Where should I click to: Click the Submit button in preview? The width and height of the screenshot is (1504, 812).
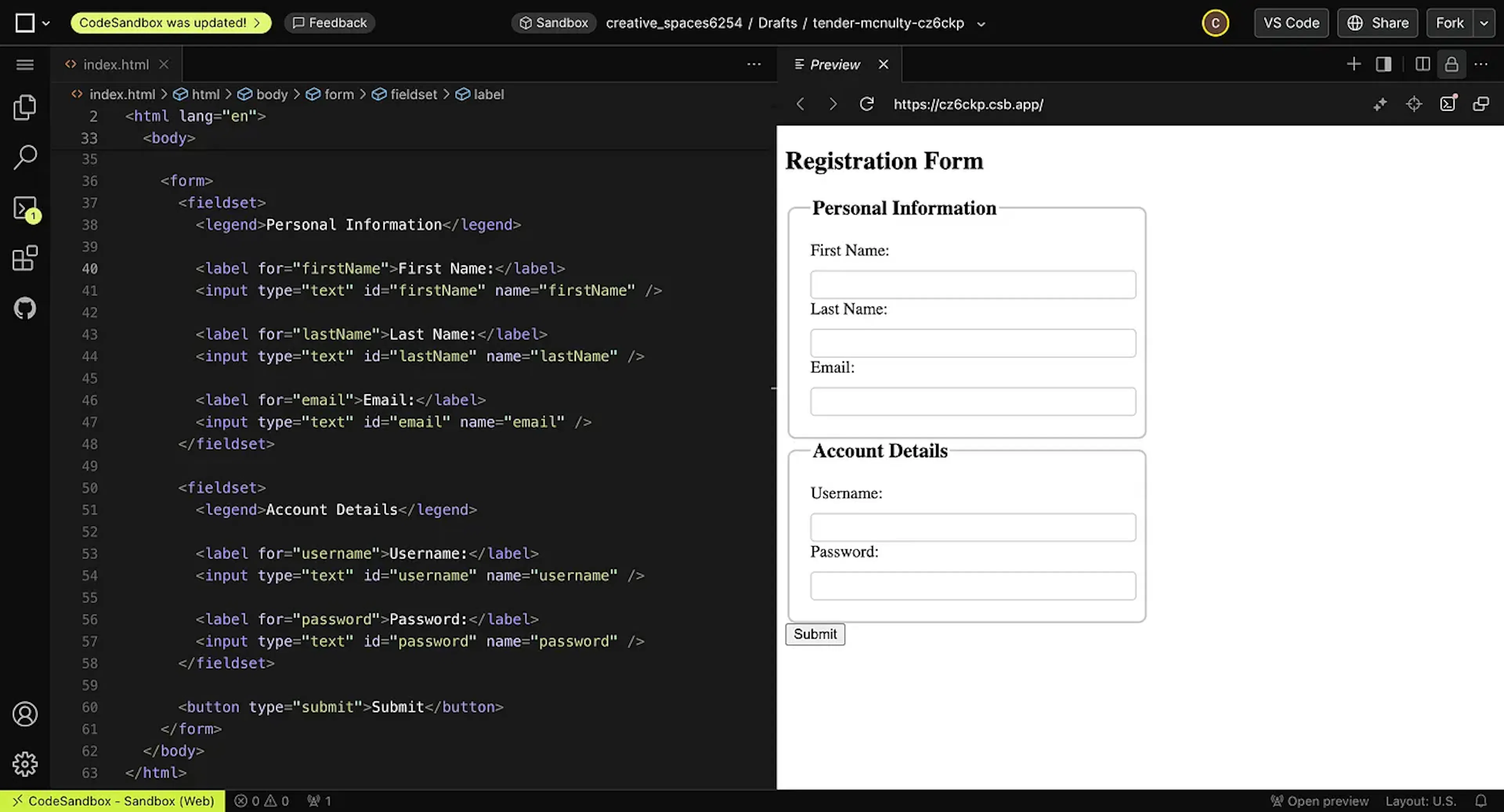pyautogui.click(x=815, y=634)
